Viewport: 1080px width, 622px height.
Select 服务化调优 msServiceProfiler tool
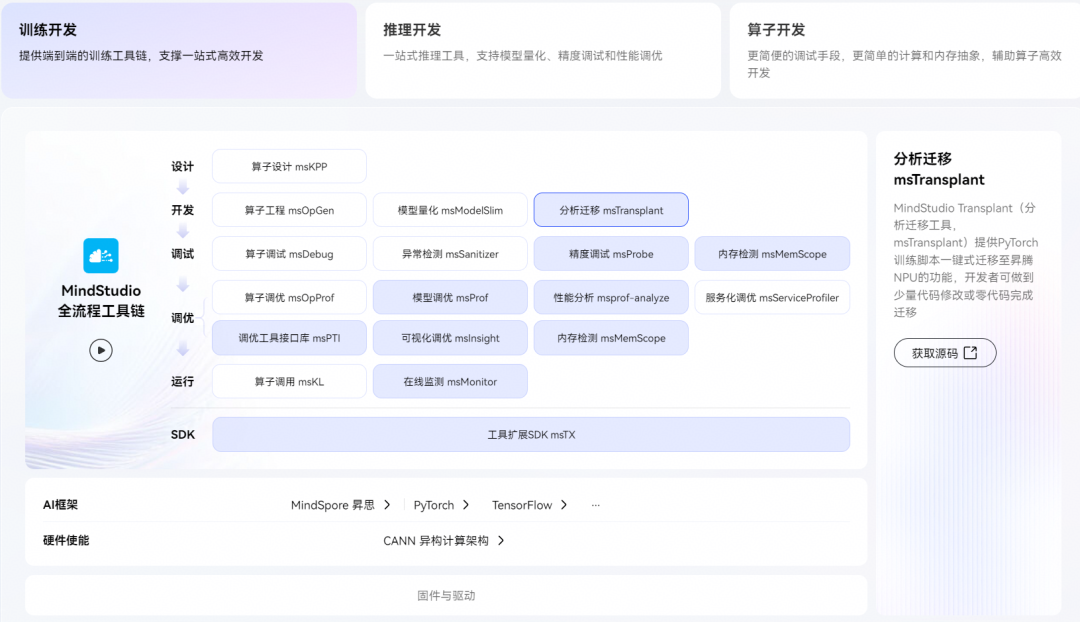tap(772, 298)
